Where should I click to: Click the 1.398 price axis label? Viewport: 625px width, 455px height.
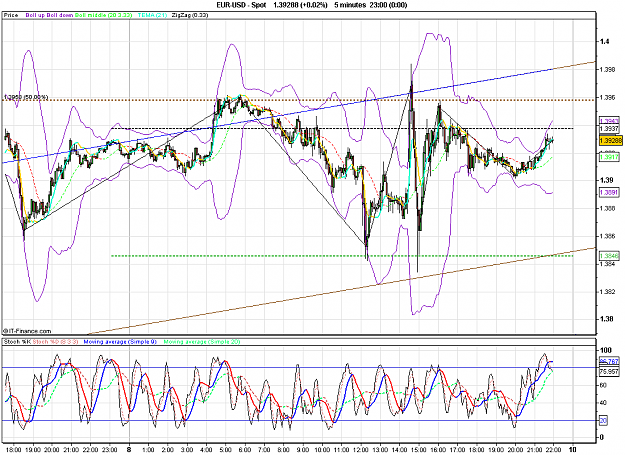pos(607,69)
